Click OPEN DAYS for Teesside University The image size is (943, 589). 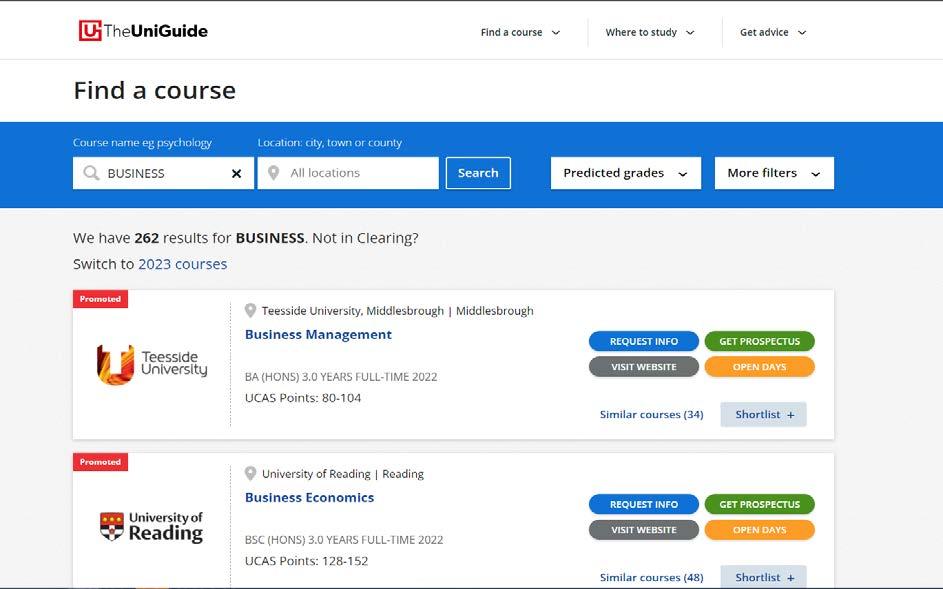point(760,367)
